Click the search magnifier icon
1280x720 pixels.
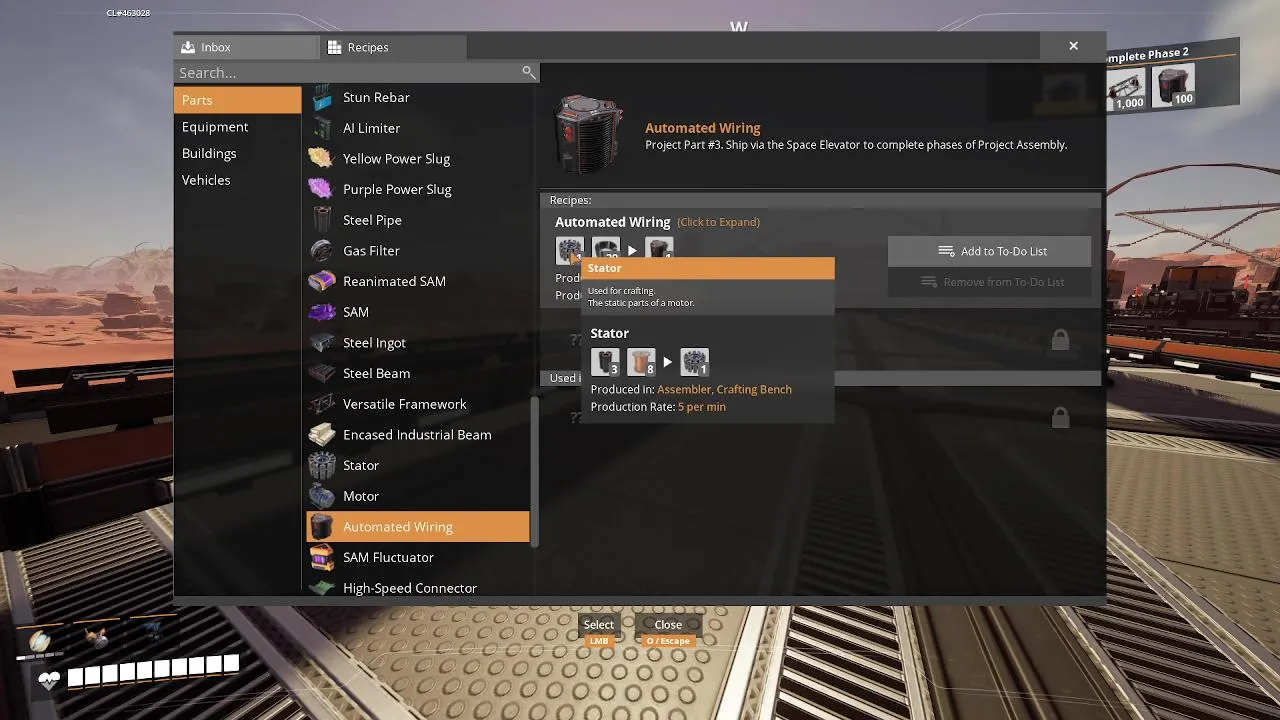(x=529, y=72)
